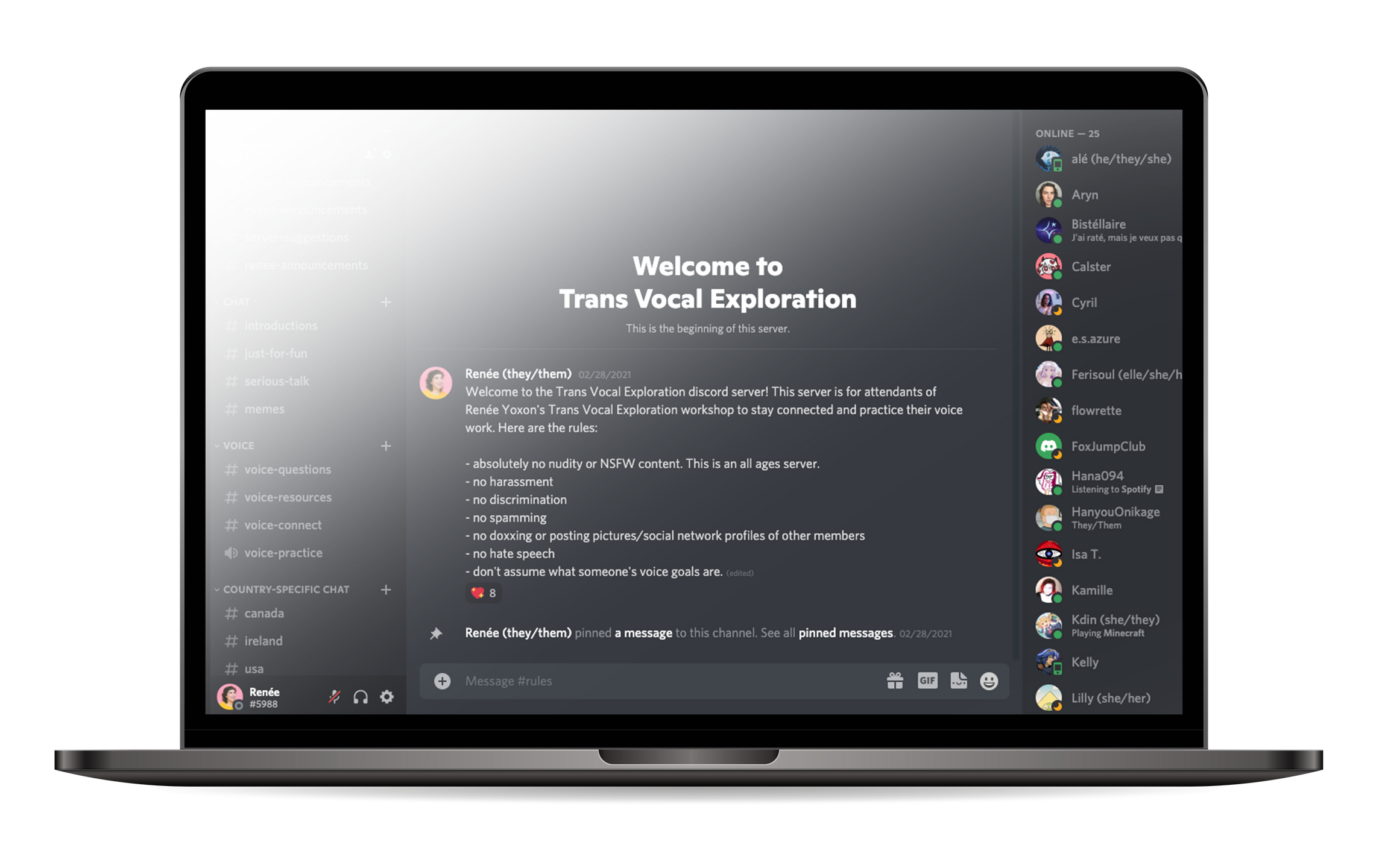The width and height of the screenshot is (1385, 868).
Task: Click the emoji icon in message bar
Action: pos(989,681)
